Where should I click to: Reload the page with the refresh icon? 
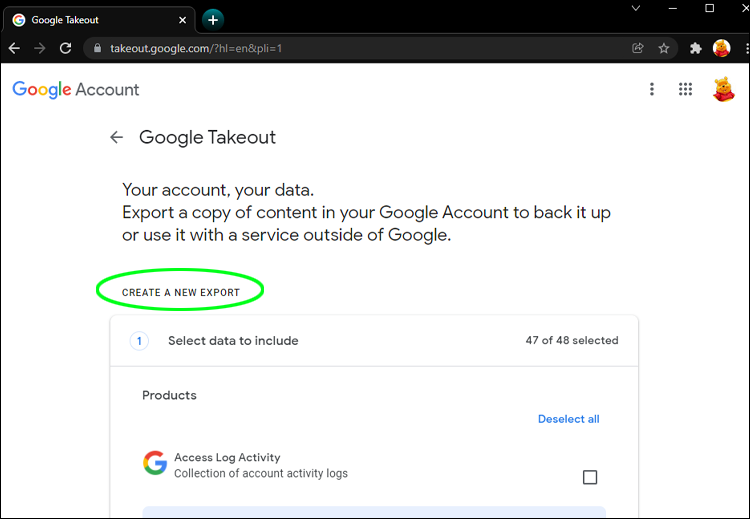click(x=66, y=48)
